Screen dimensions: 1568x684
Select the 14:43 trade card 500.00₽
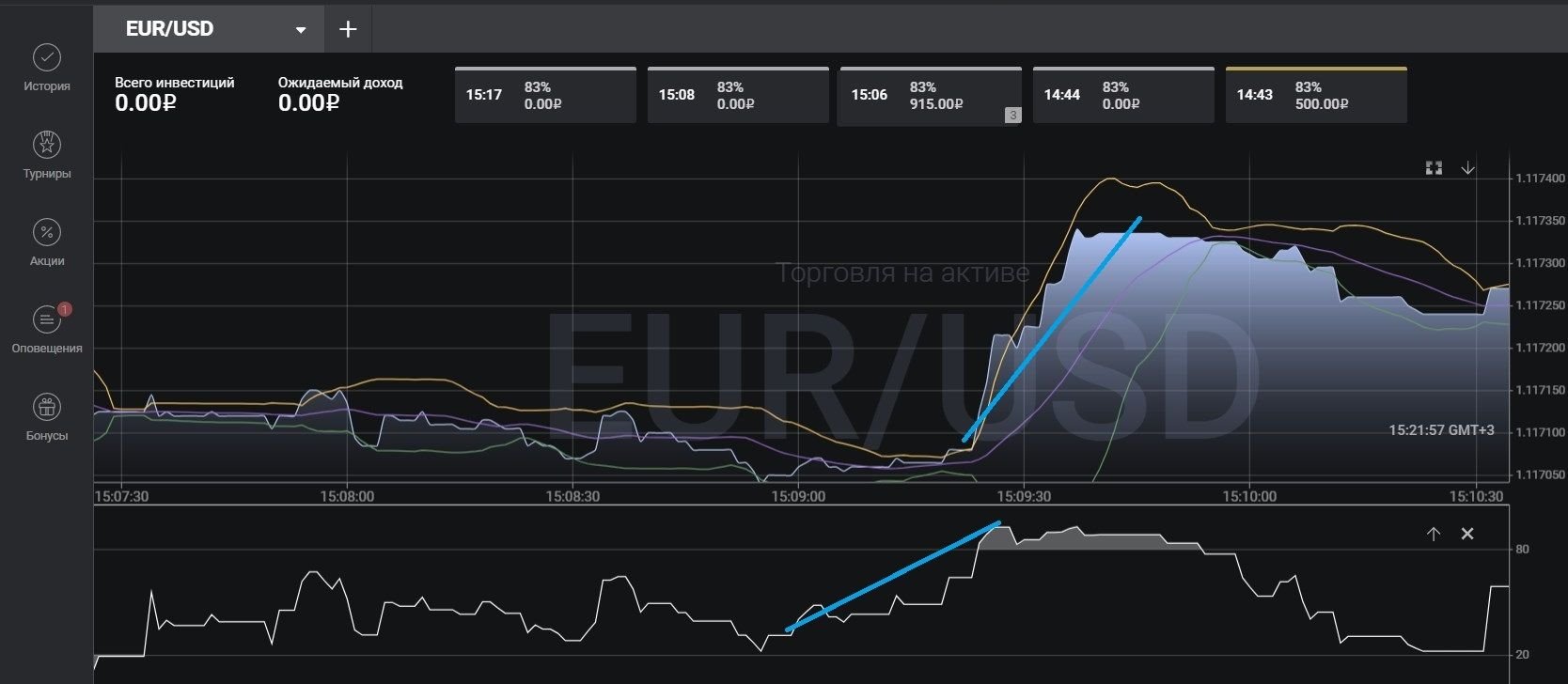point(1316,95)
